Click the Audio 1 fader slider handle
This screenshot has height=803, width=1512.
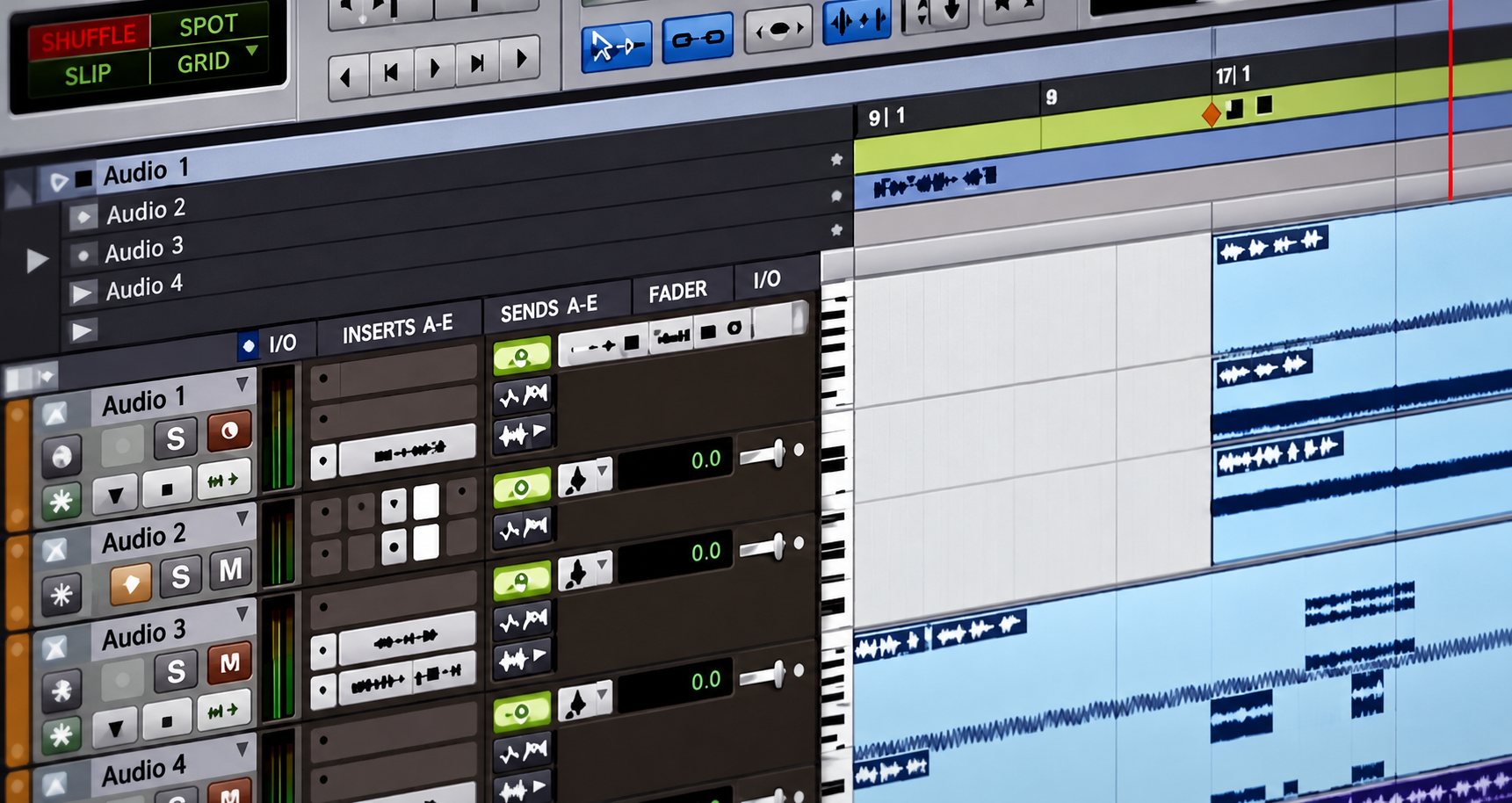click(778, 453)
